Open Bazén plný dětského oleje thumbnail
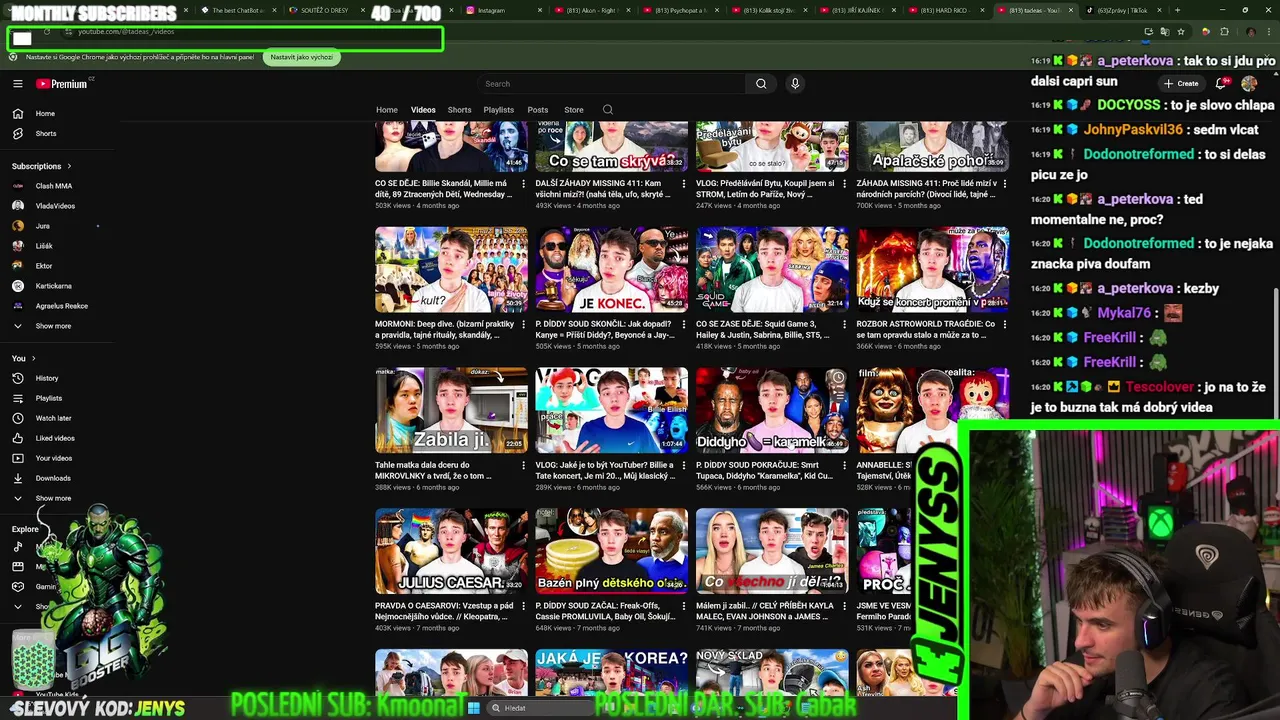The image size is (1280, 720). point(611,551)
